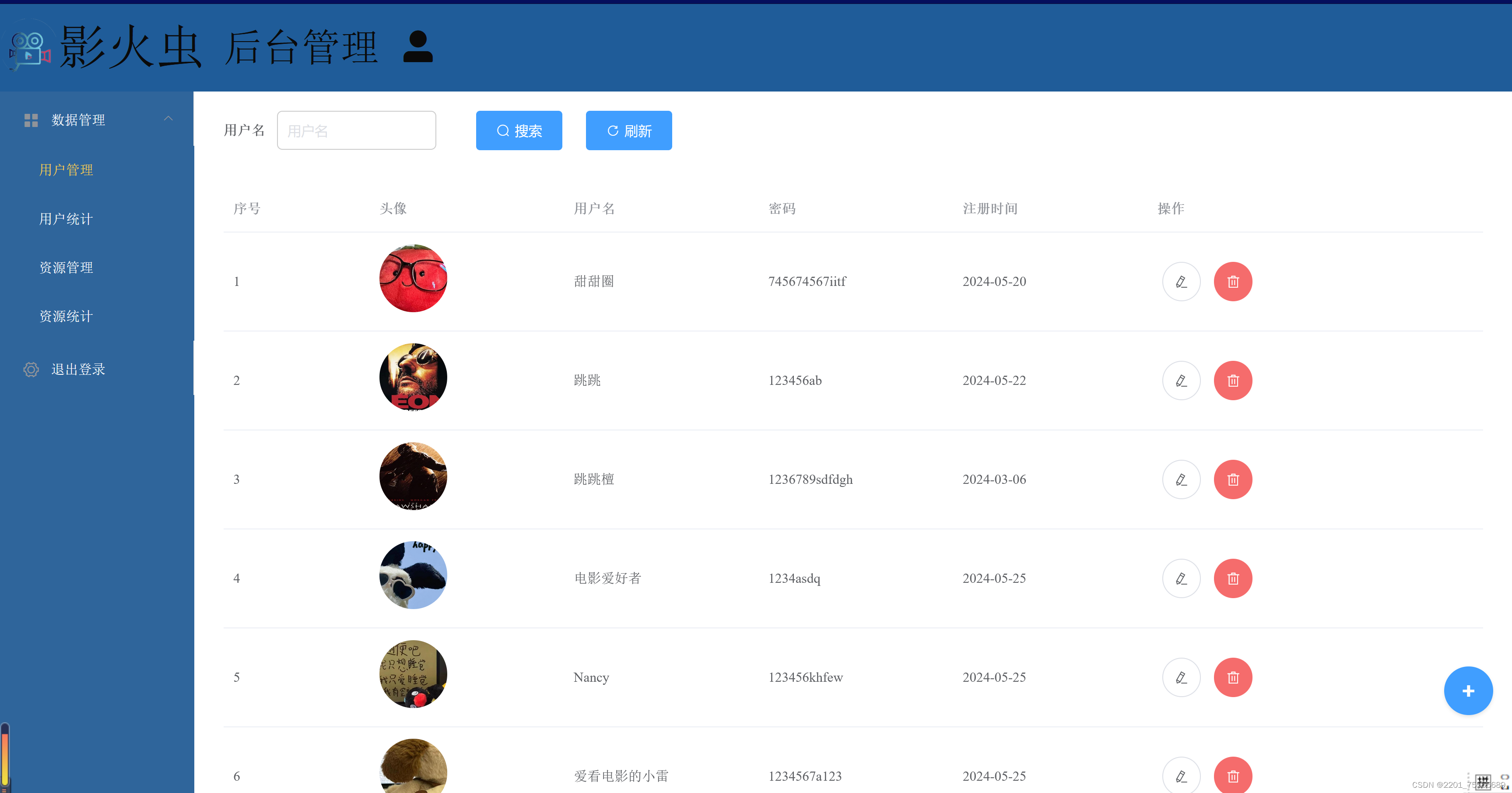This screenshot has width=1512, height=793.
Task: Click the 后台管理 header text
Action: click(301, 47)
